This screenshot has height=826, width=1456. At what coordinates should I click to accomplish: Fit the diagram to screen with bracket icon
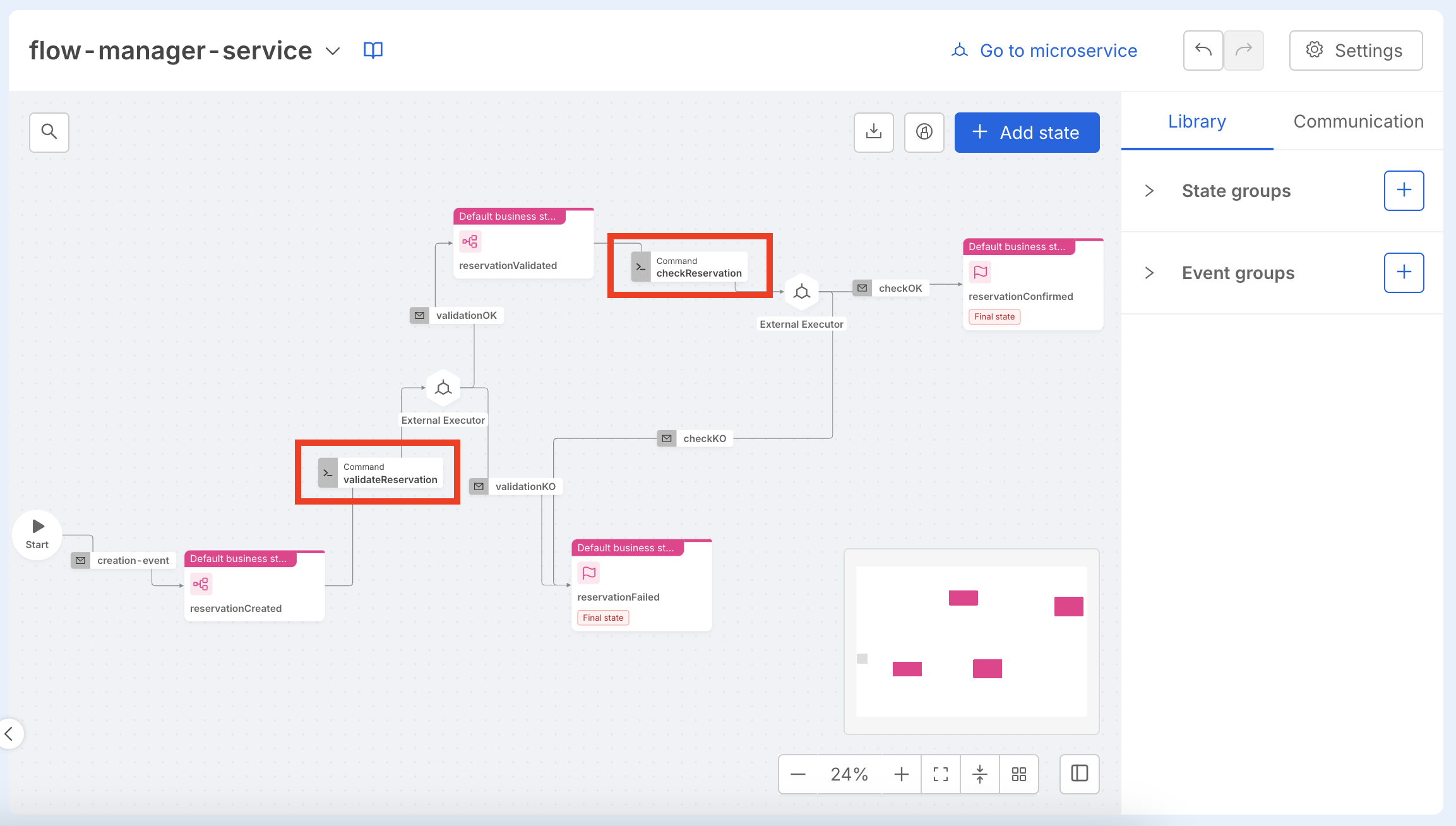coord(941,774)
